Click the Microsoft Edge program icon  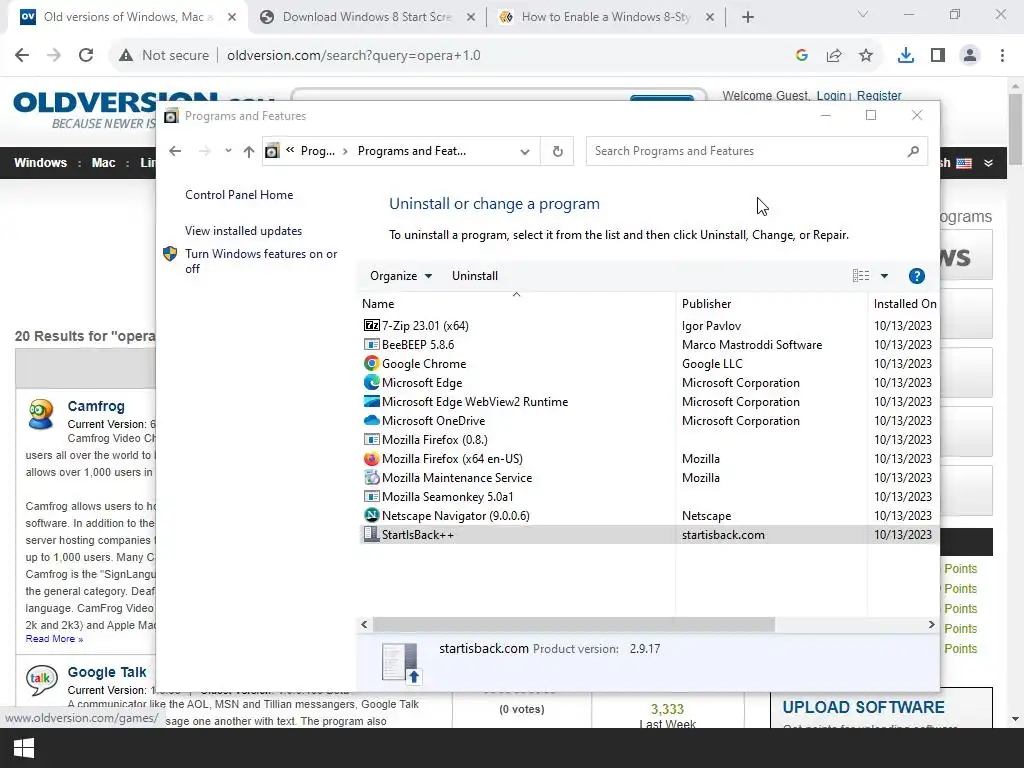(372, 382)
